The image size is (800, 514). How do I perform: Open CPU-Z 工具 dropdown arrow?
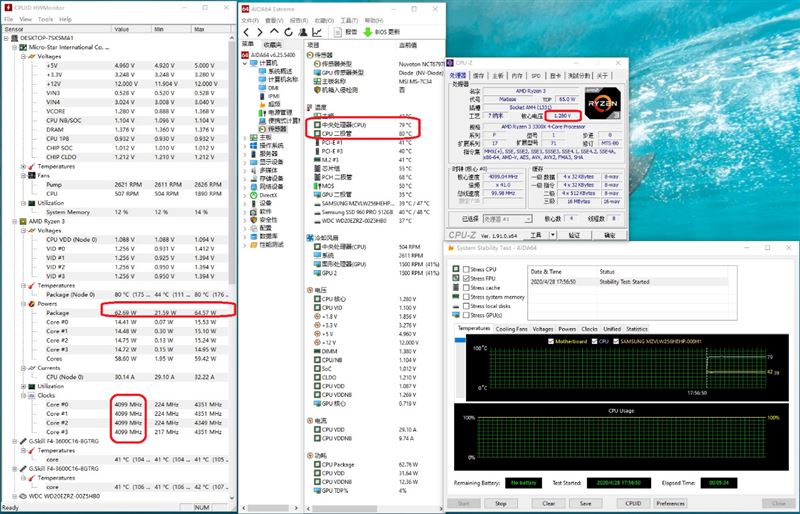[x=553, y=235]
